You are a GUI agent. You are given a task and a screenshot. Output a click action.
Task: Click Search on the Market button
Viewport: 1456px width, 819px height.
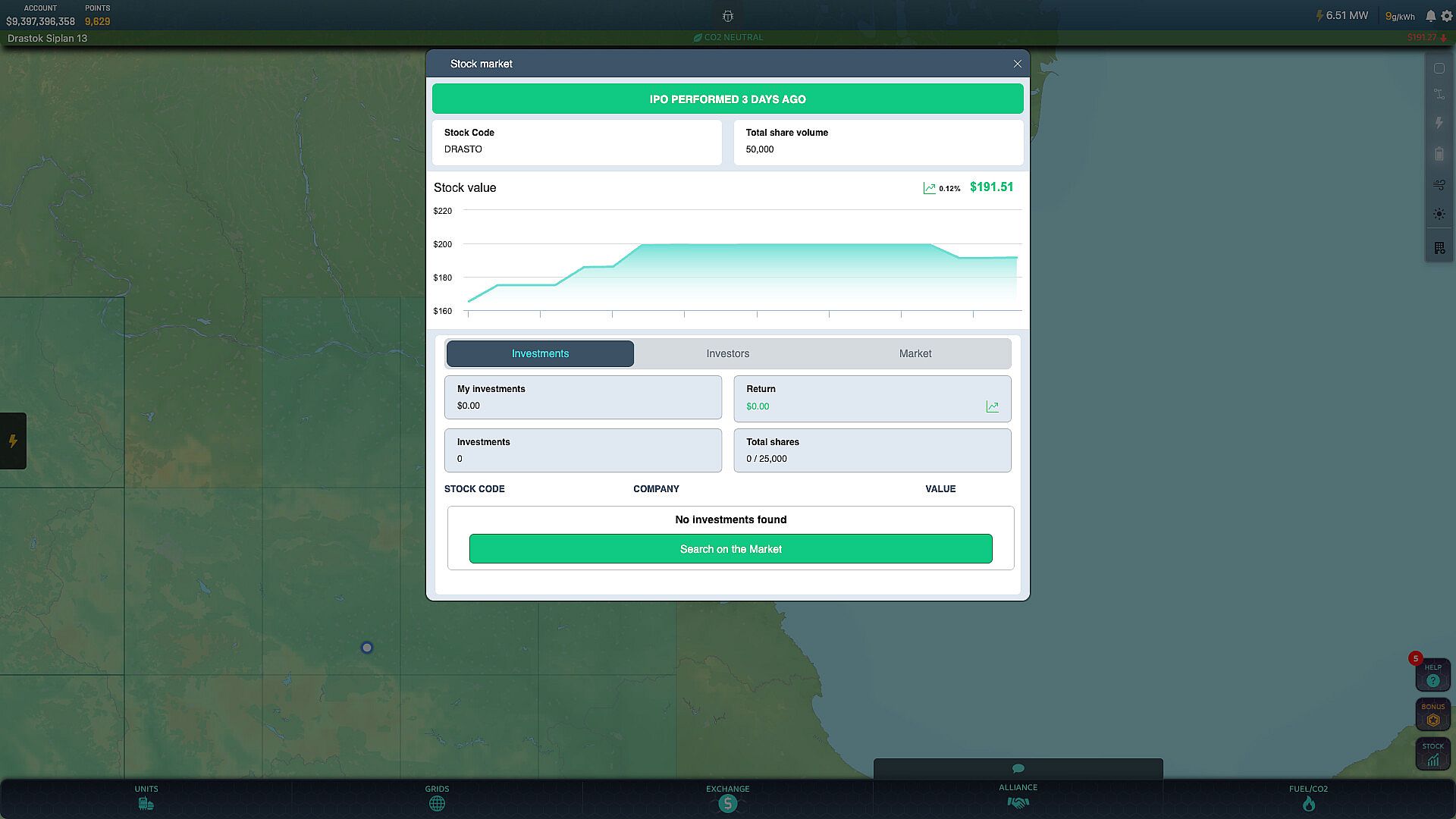pos(730,549)
